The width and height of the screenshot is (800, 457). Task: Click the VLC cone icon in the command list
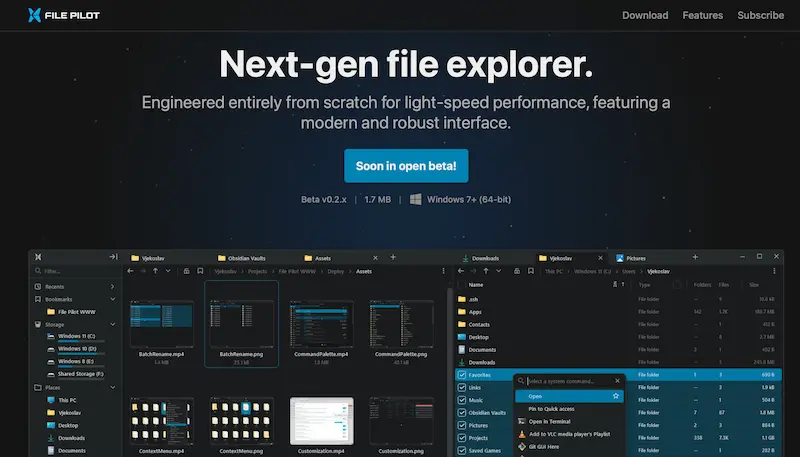tap(521, 434)
